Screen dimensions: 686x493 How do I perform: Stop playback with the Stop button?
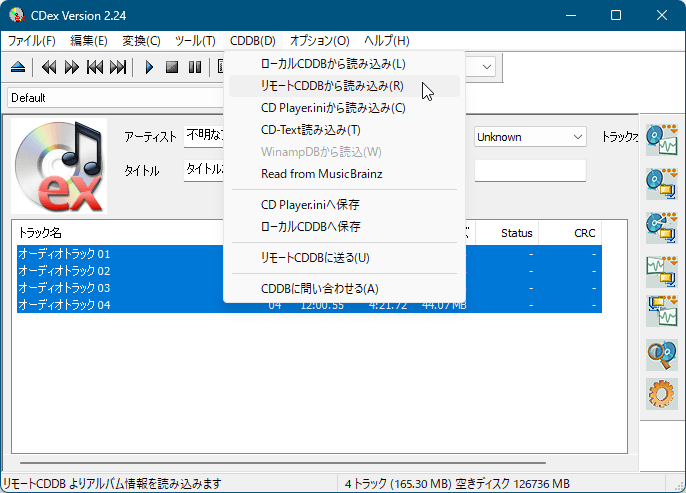[x=172, y=67]
